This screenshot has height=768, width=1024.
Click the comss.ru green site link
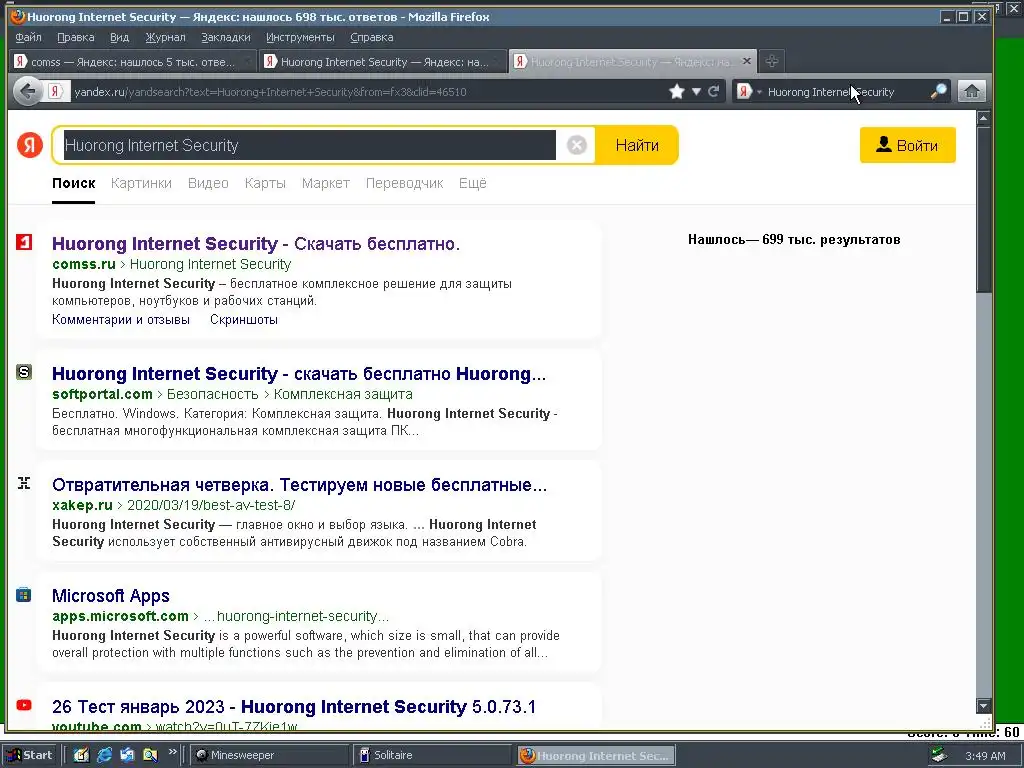(84, 264)
